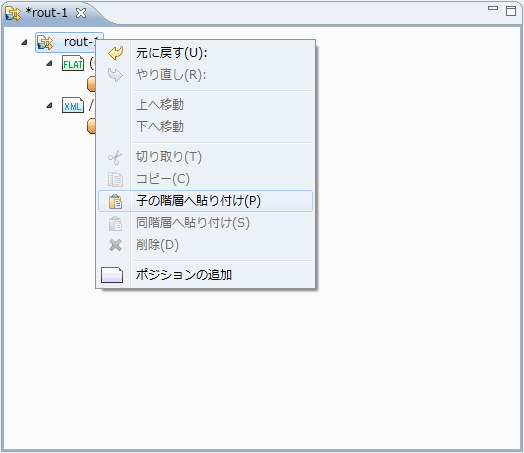Click the yellow undo arrow icon

tap(115, 53)
